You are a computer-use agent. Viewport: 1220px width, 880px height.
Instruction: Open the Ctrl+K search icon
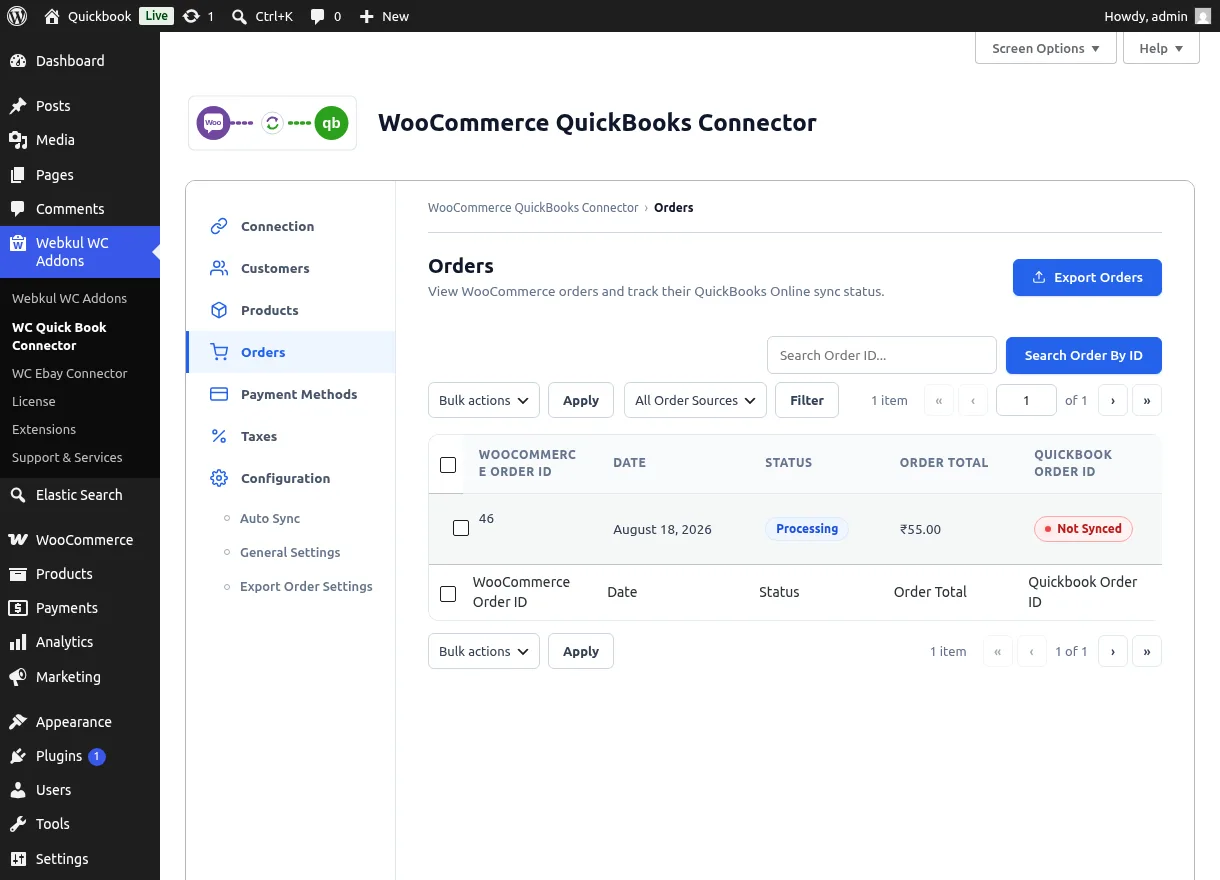pos(239,16)
